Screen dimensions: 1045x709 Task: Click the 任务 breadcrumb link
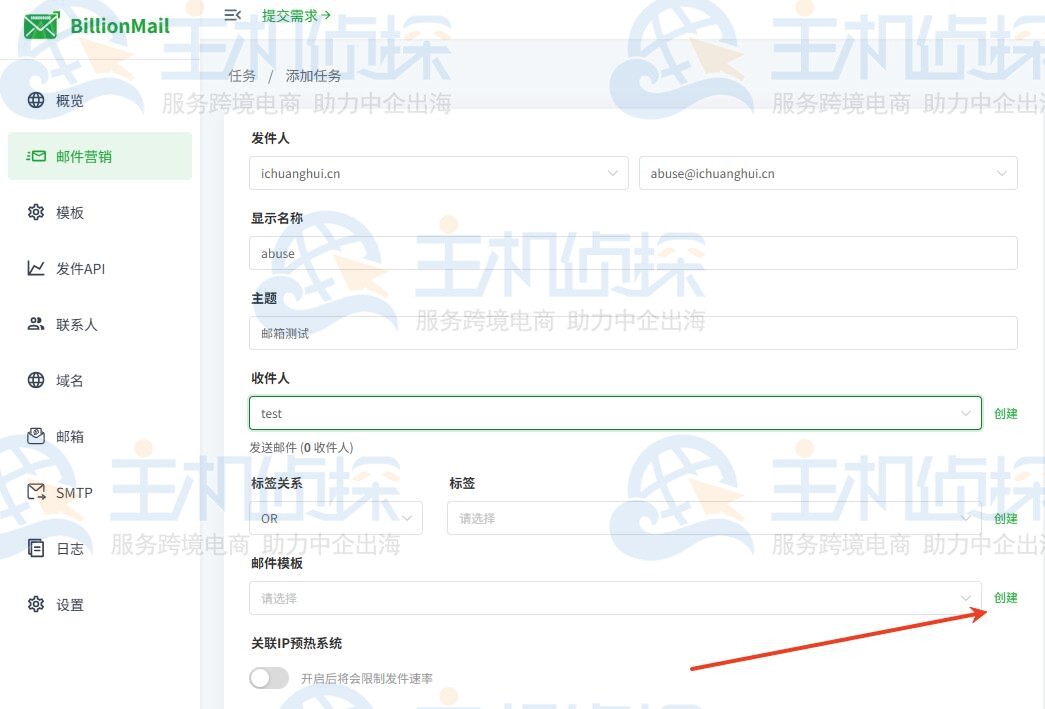[x=241, y=75]
